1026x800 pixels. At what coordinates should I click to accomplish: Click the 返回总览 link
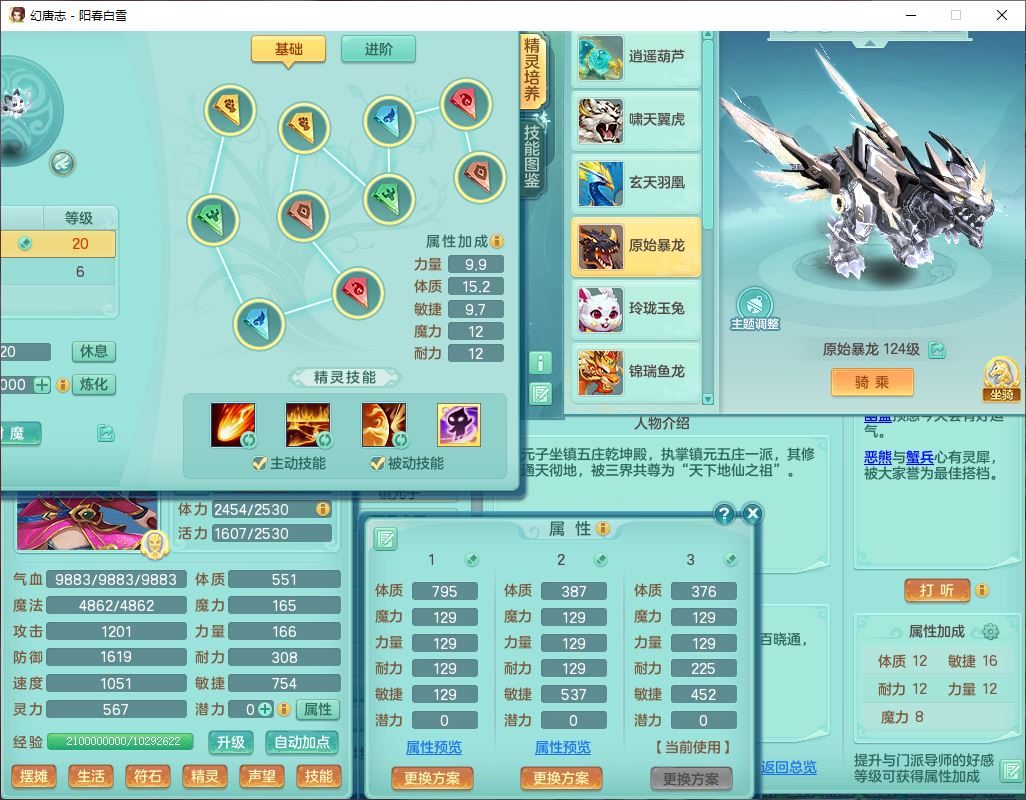tap(788, 767)
